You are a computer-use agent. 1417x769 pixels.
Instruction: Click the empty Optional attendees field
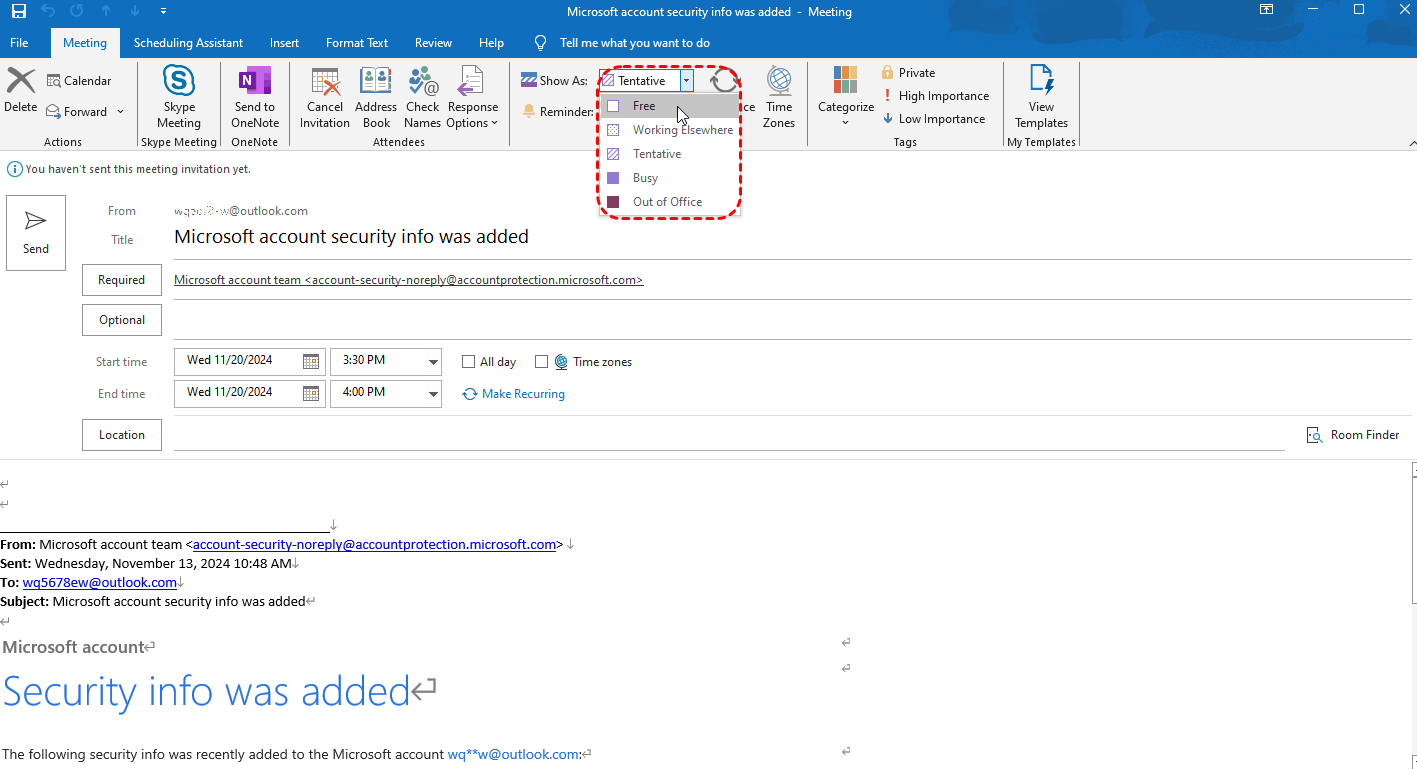click(793, 320)
